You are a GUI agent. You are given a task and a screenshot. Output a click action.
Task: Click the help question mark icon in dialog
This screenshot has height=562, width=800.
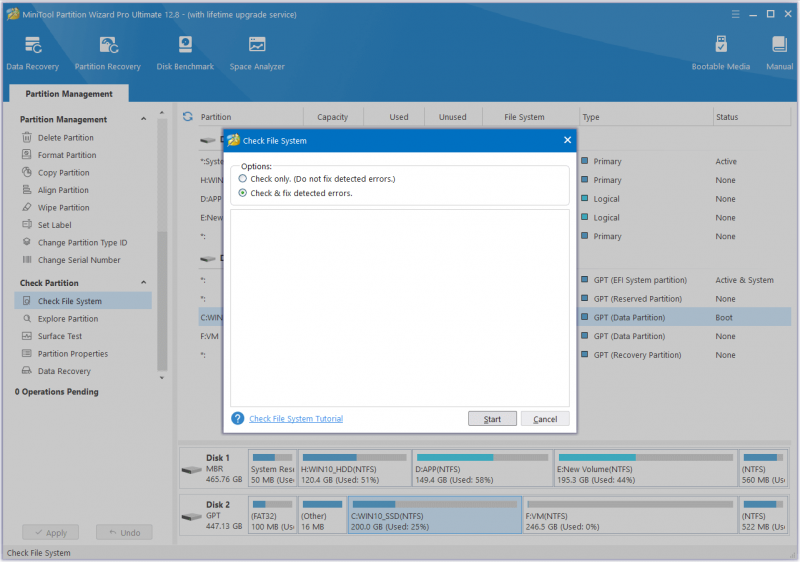pos(237,418)
